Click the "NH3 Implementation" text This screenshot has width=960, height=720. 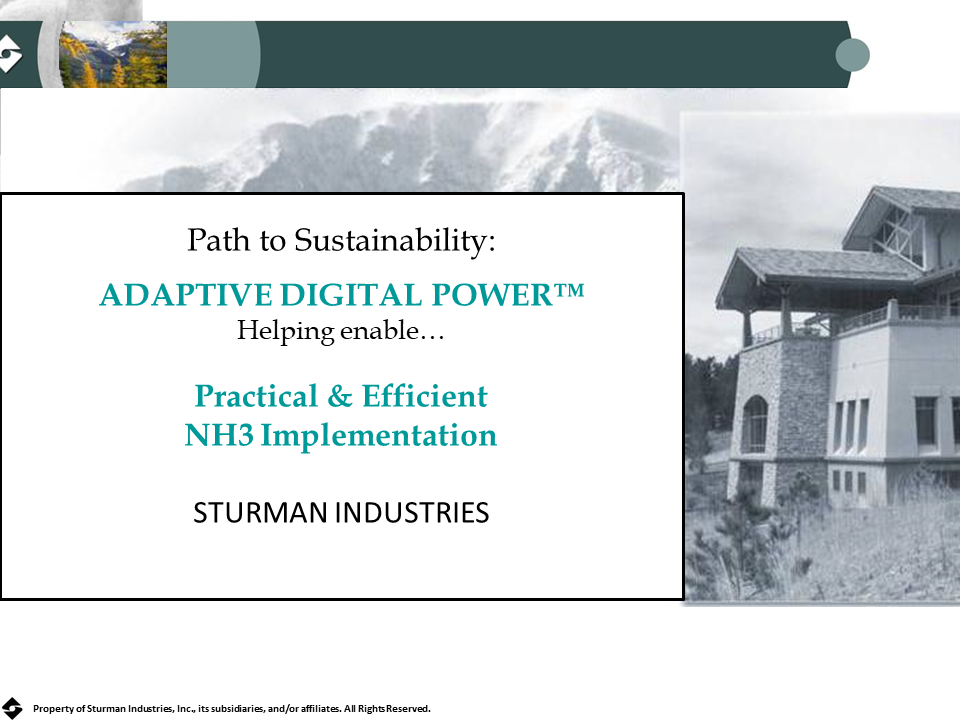pyautogui.click(x=341, y=436)
